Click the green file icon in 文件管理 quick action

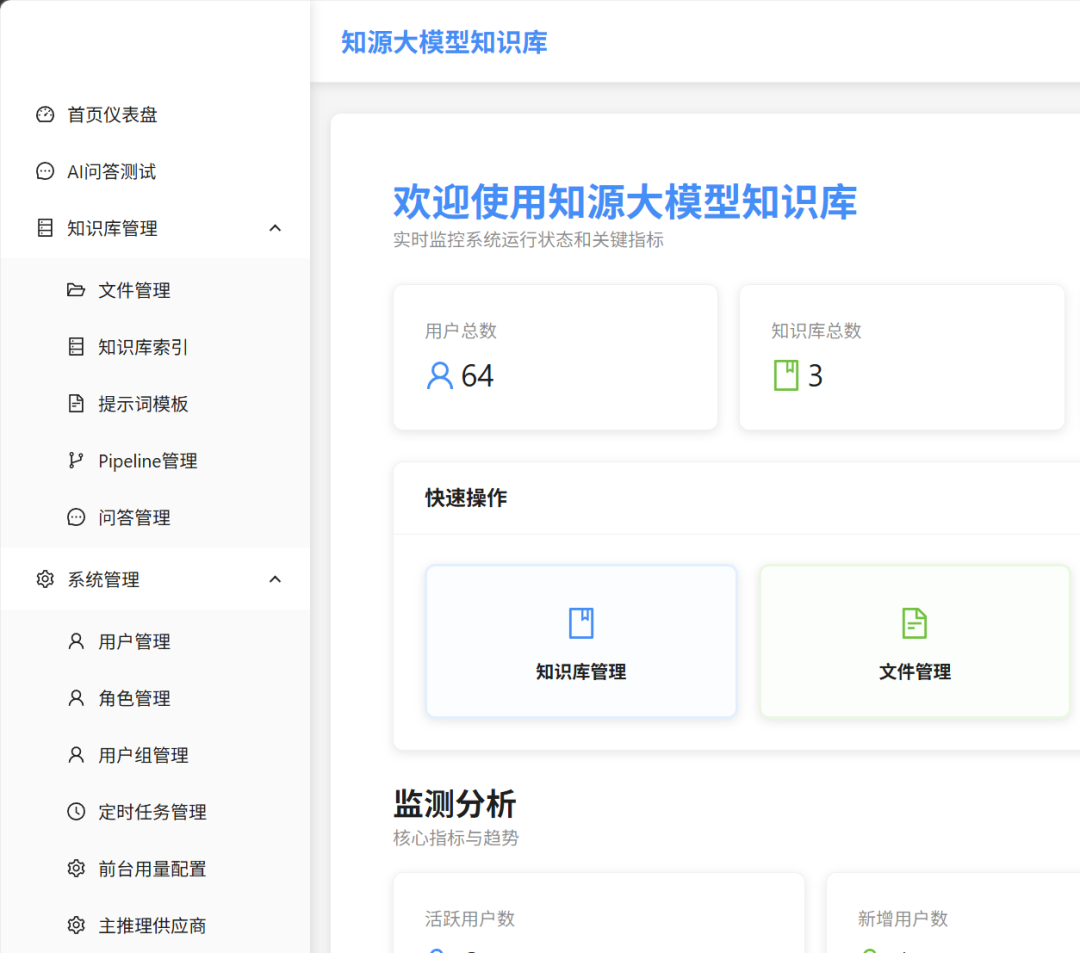915,623
